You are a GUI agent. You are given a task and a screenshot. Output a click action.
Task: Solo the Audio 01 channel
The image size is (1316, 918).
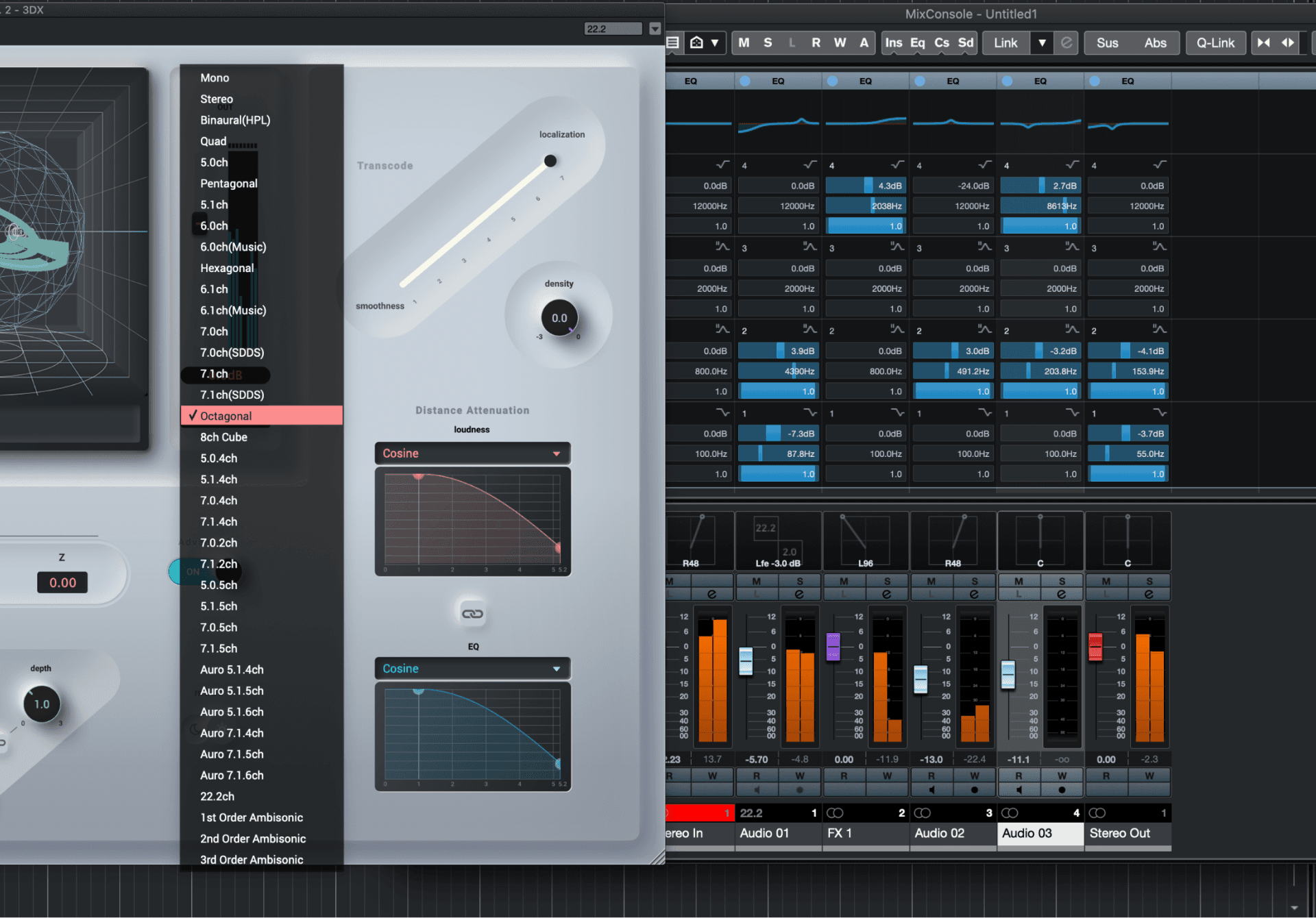point(799,582)
